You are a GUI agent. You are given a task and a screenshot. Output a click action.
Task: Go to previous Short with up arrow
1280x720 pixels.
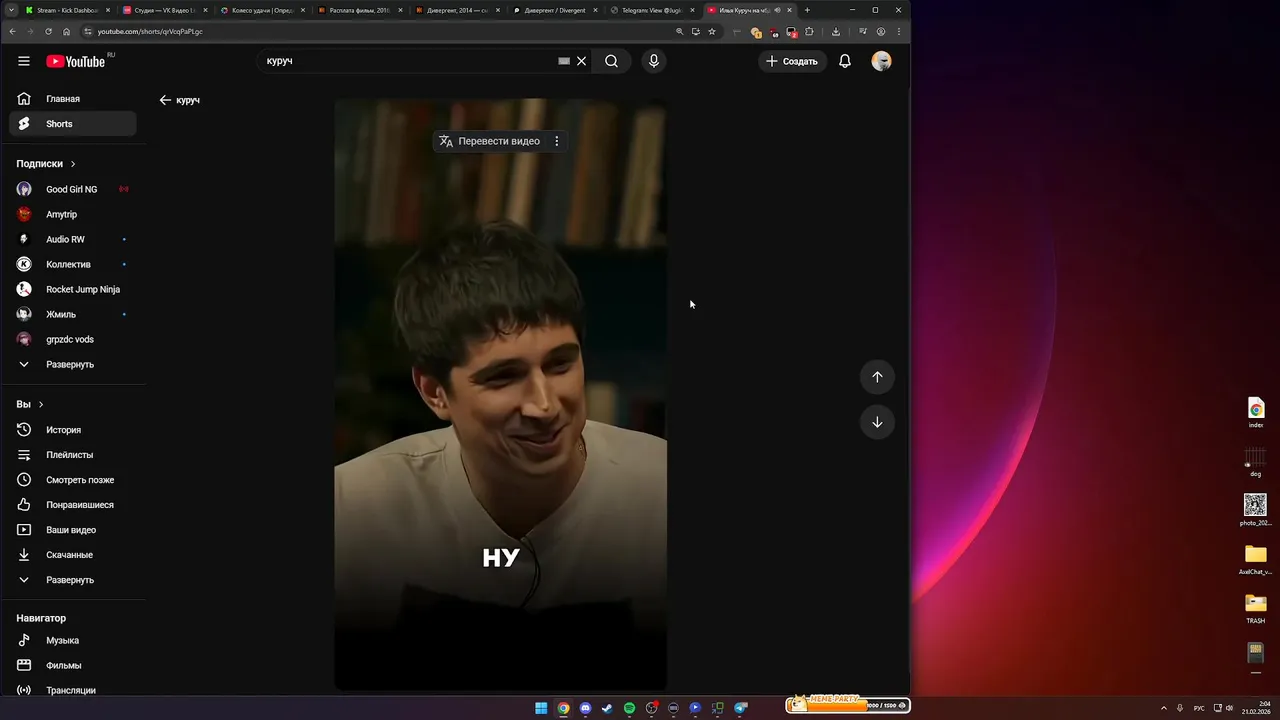877,377
